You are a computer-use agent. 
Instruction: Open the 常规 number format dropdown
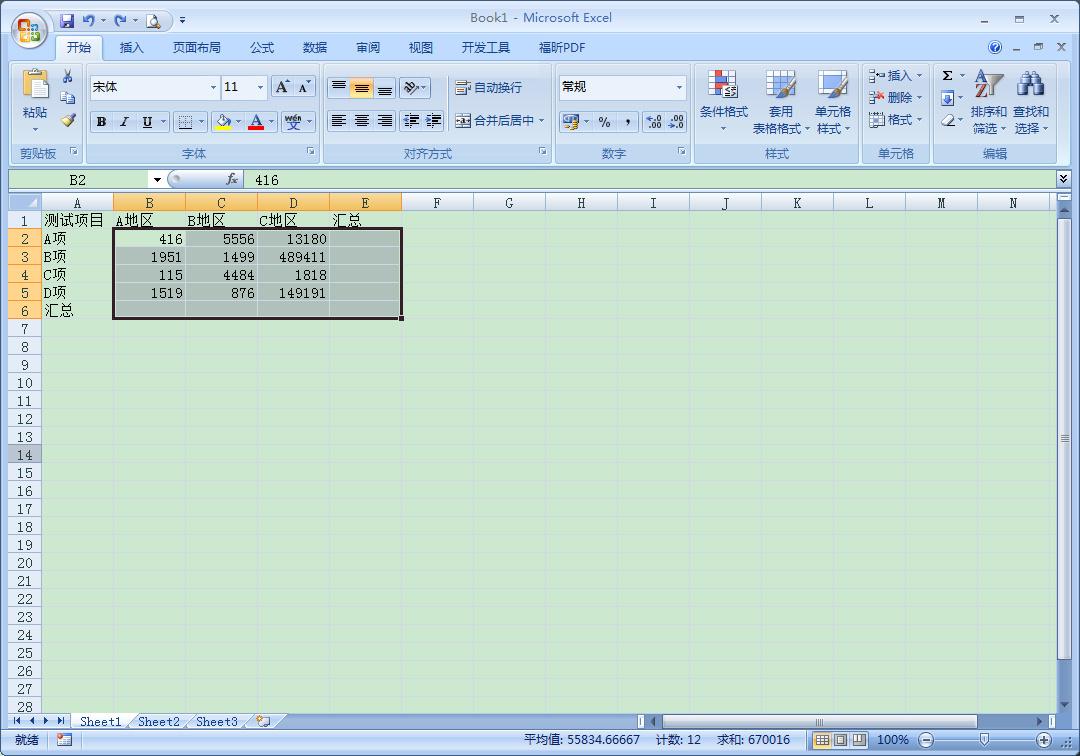679,88
